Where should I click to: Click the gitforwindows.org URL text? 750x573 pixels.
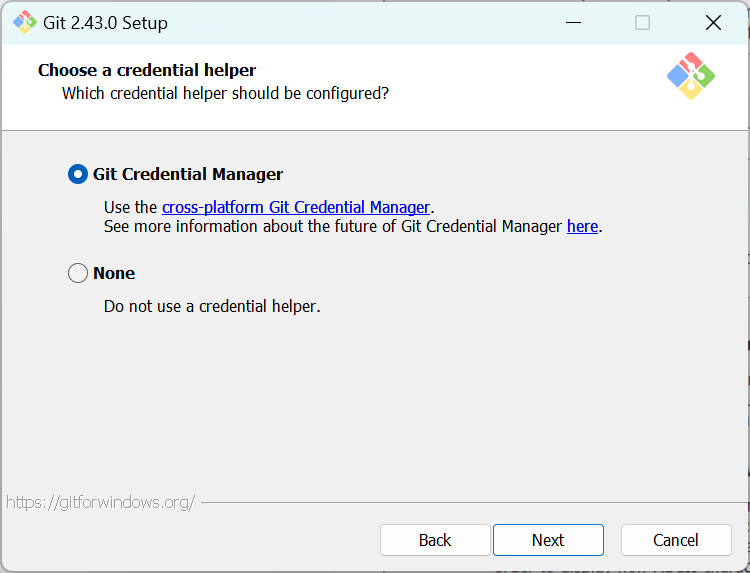tap(100, 502)
